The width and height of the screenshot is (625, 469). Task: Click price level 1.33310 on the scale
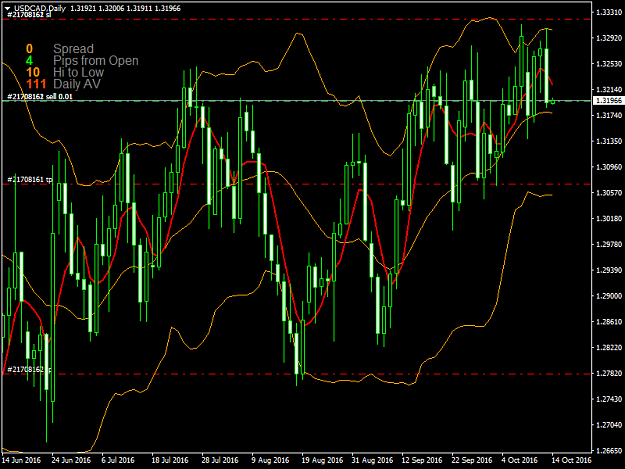click(x=609, y=12)
